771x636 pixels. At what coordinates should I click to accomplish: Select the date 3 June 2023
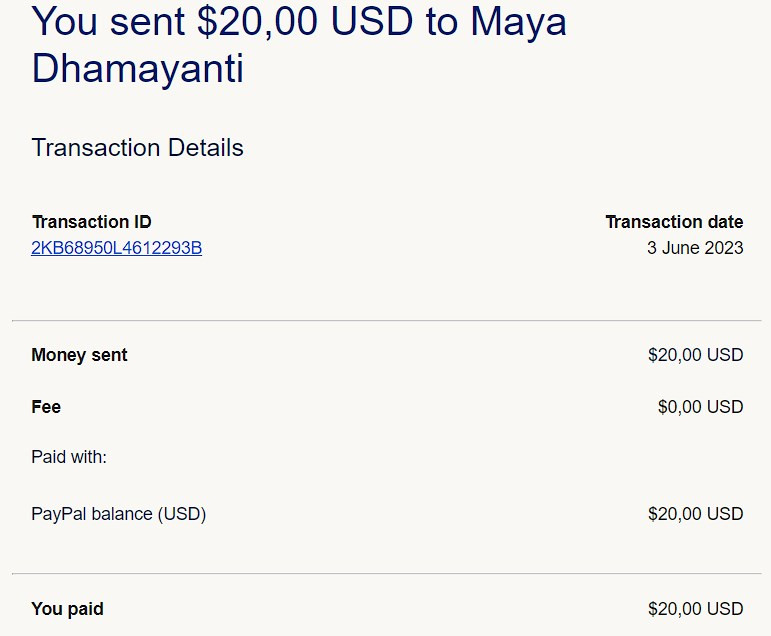pos(695,247)
